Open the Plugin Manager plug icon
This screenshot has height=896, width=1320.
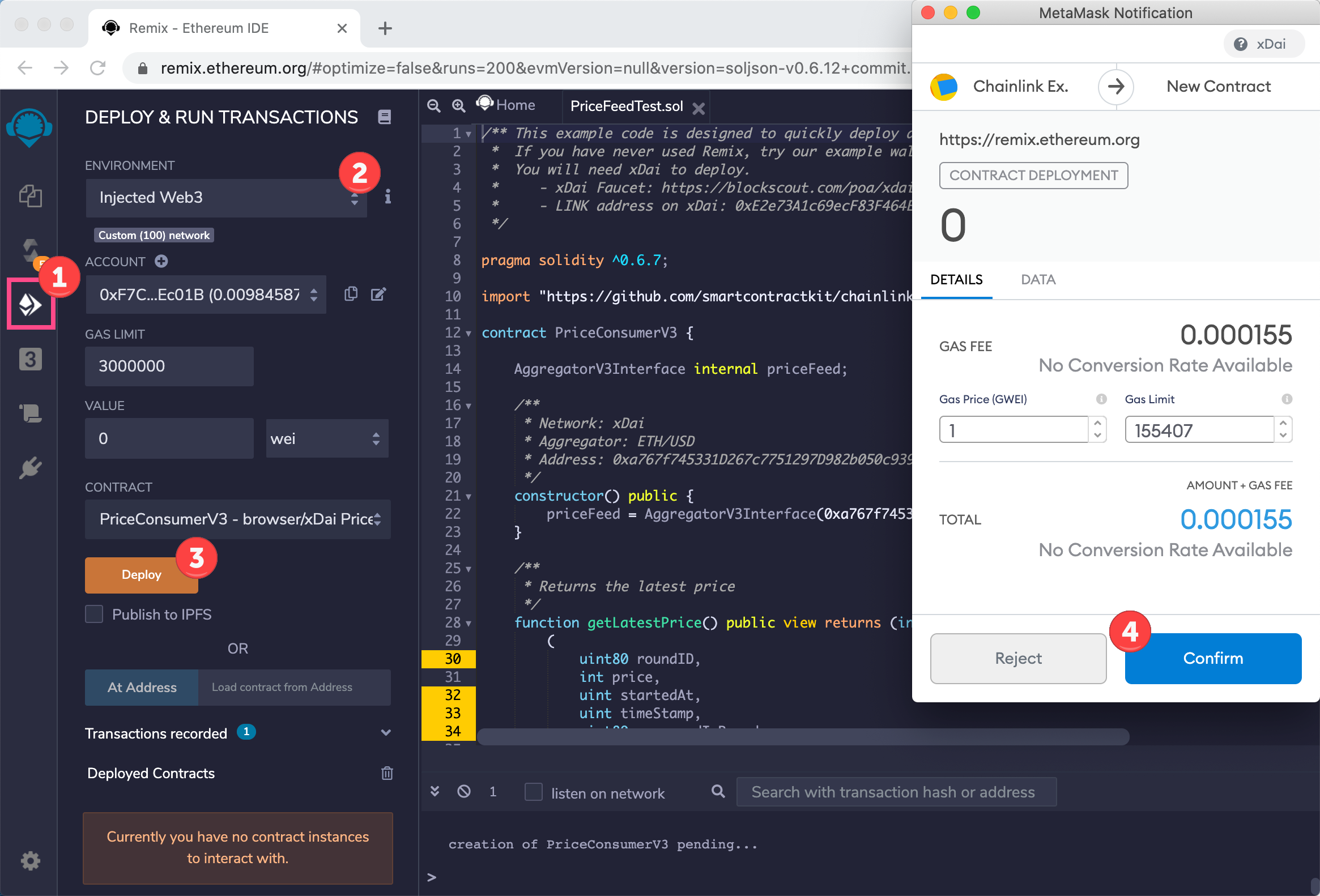(x=30, y=468)
